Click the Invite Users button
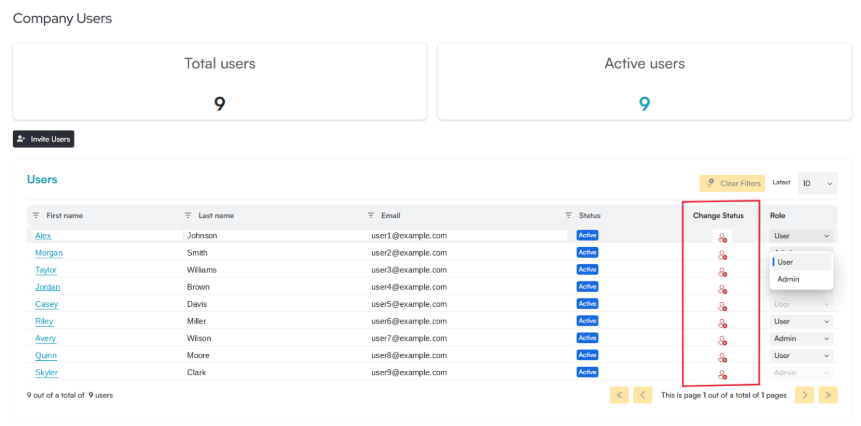 [43, 139]
